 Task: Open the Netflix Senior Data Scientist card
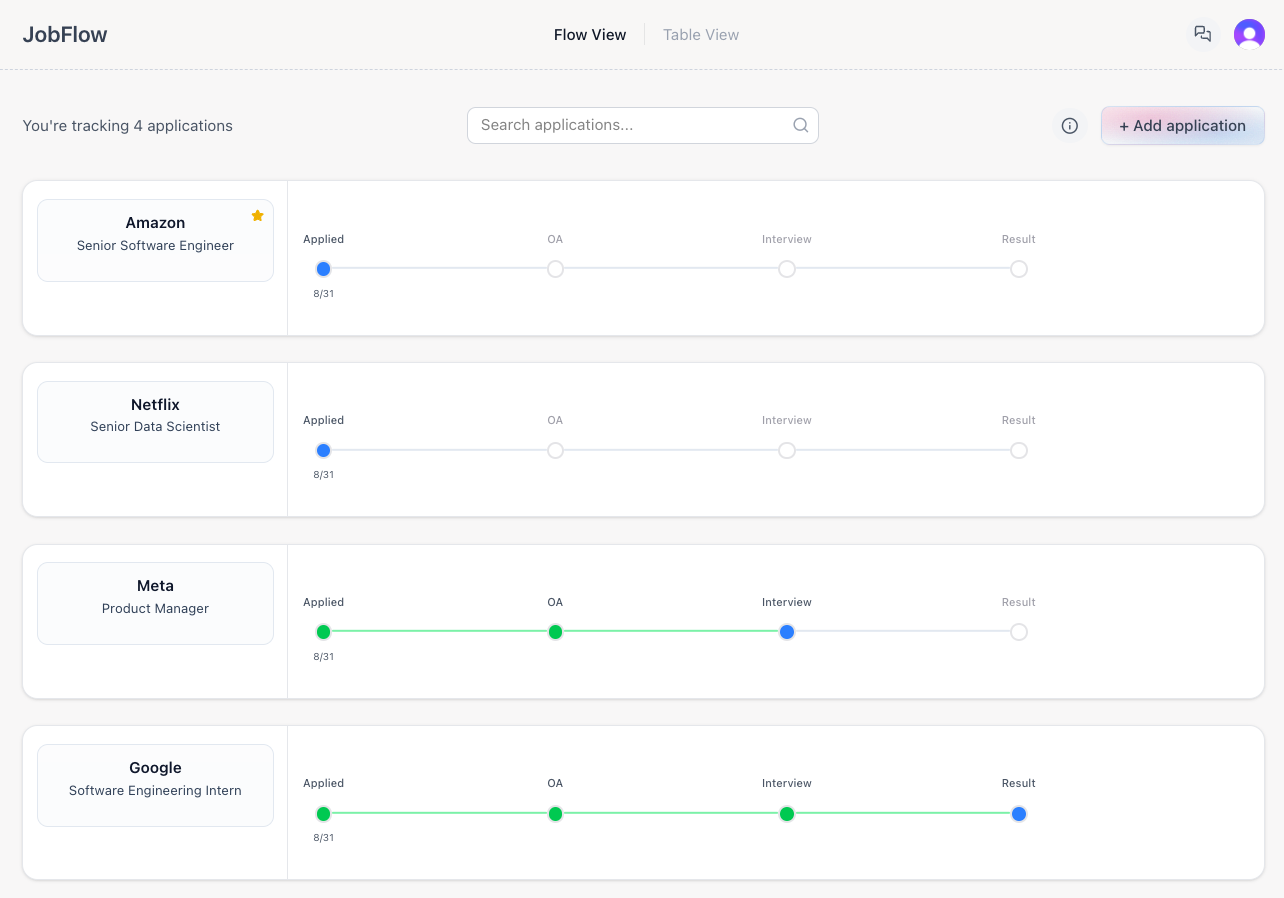point(155,421)
